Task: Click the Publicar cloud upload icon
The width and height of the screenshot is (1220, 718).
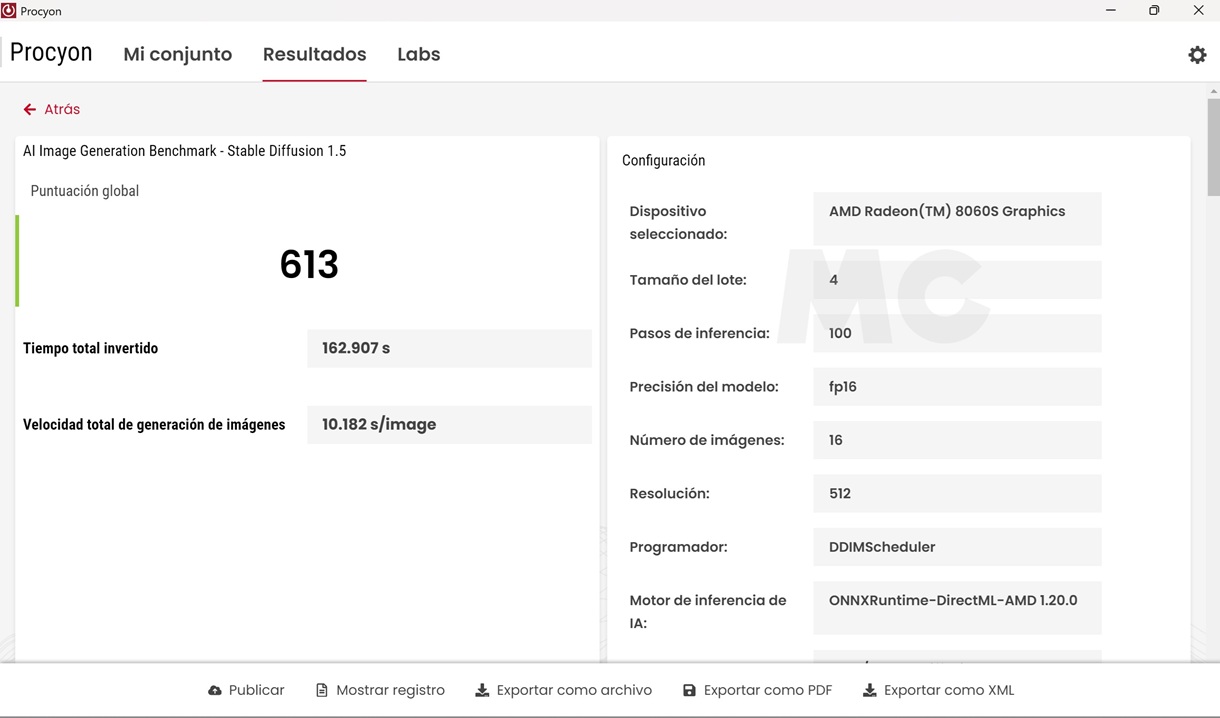Action: [x=215, y=691]
